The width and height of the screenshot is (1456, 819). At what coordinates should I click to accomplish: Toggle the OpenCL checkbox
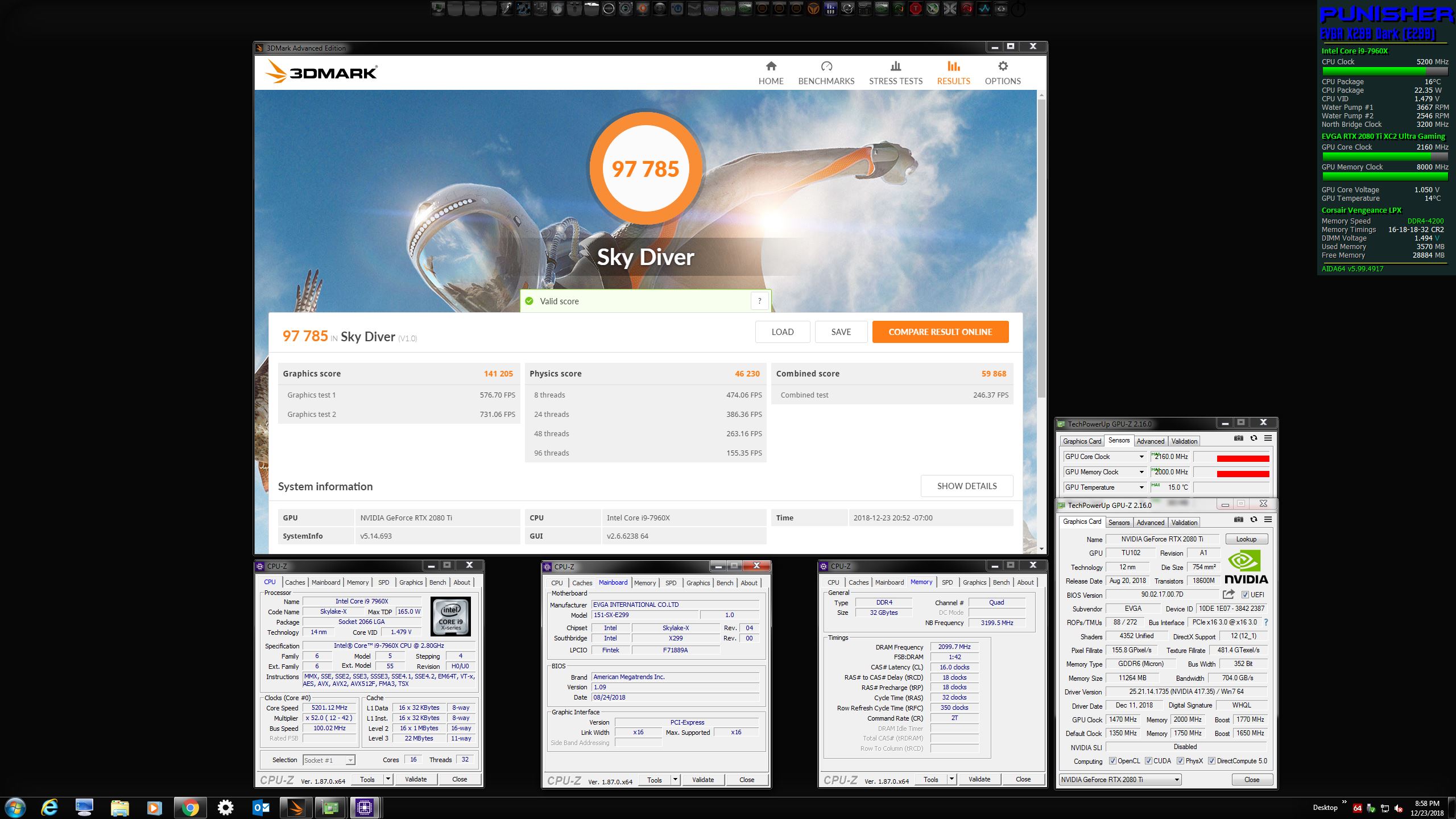tap(1113, 761)
